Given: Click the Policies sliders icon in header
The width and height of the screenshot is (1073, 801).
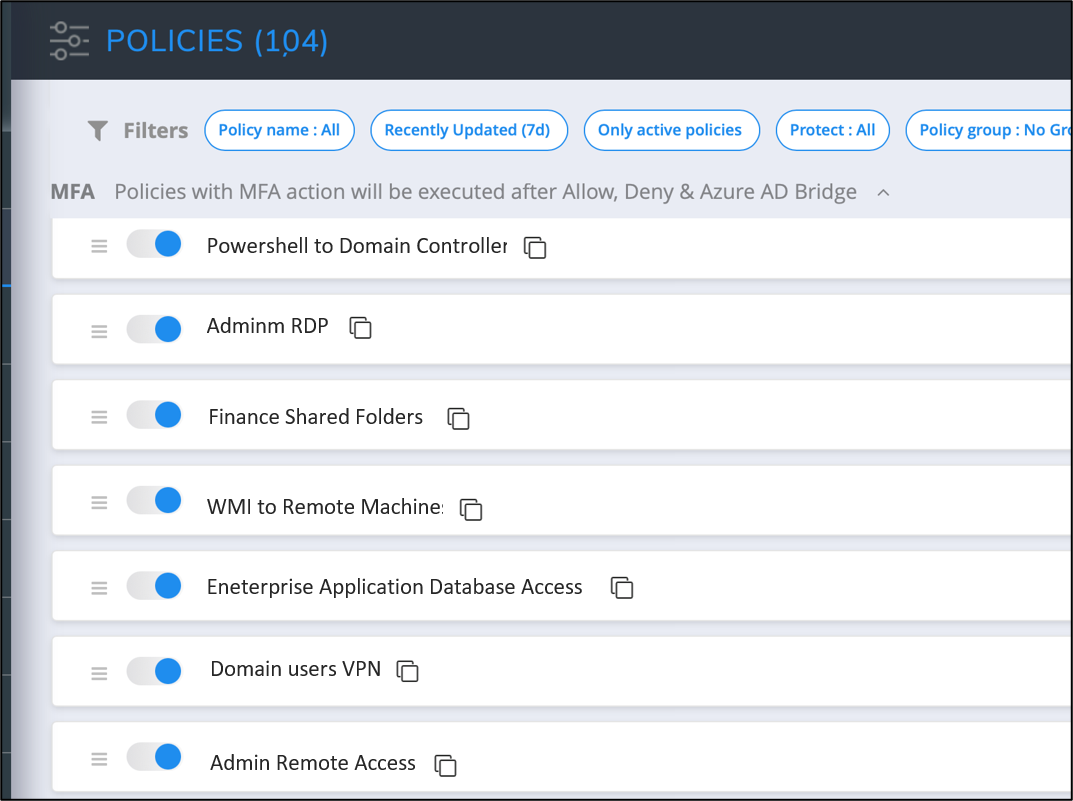Looking at the screenshot, I should 69,41.
